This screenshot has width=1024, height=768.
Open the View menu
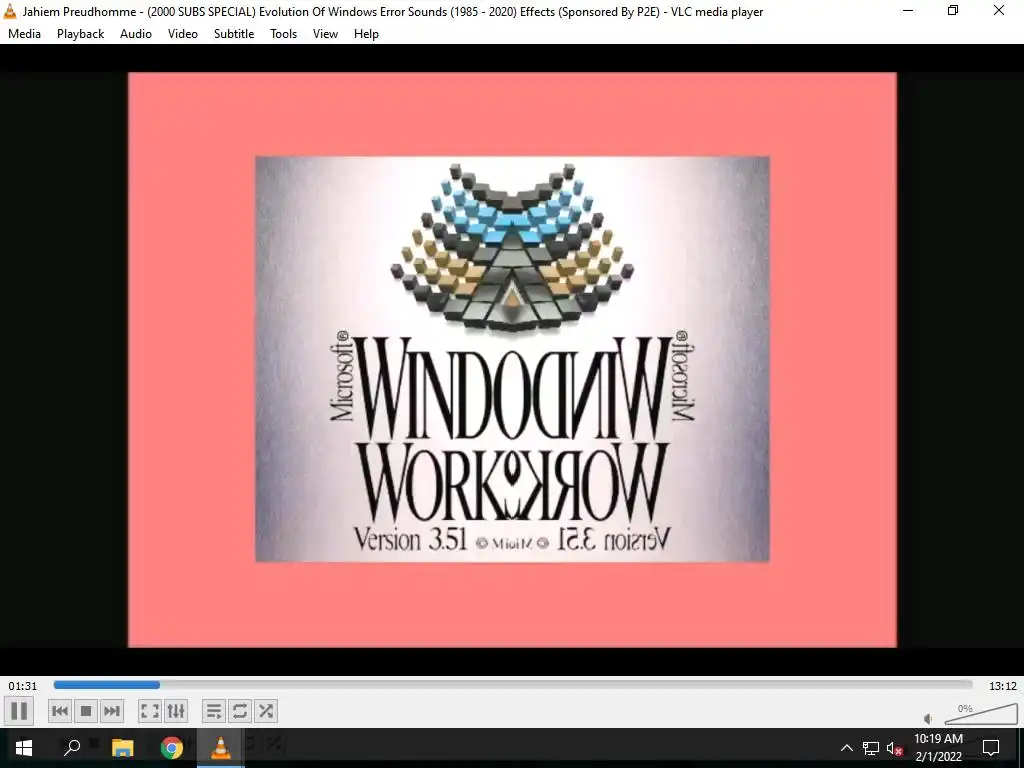click(x=325, y=34)
